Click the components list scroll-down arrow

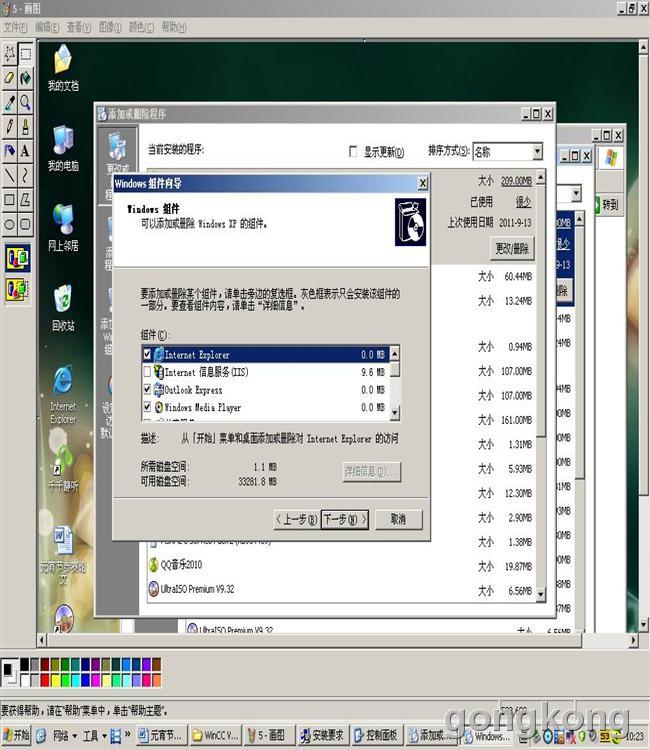[394, 412]
